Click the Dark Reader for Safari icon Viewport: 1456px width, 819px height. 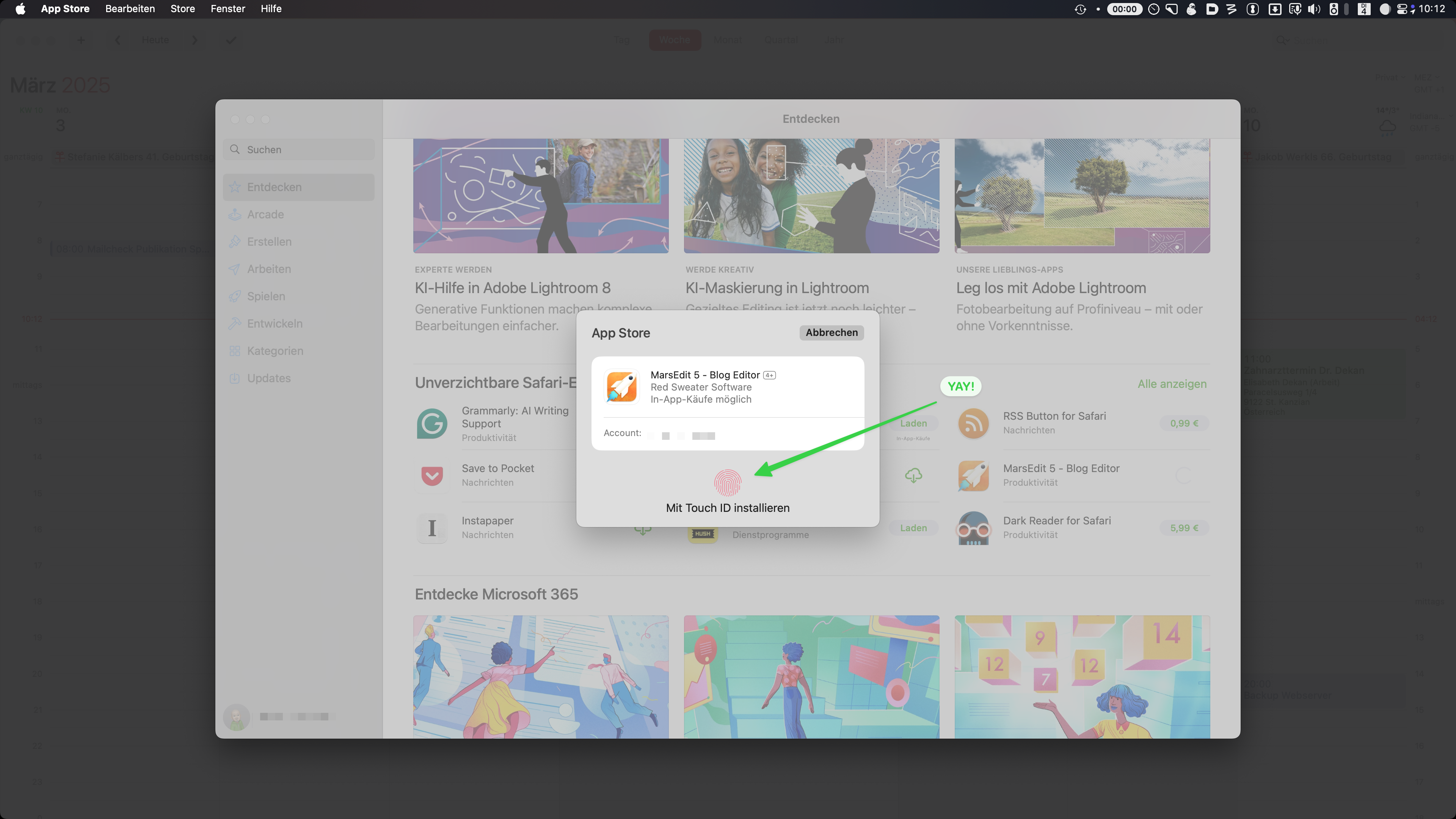pos(973,528)
